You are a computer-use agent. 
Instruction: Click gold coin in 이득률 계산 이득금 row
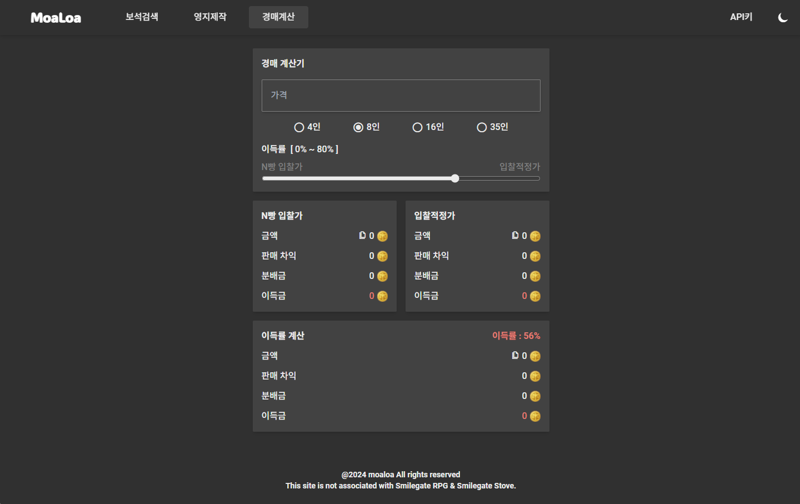pos(535,416)
